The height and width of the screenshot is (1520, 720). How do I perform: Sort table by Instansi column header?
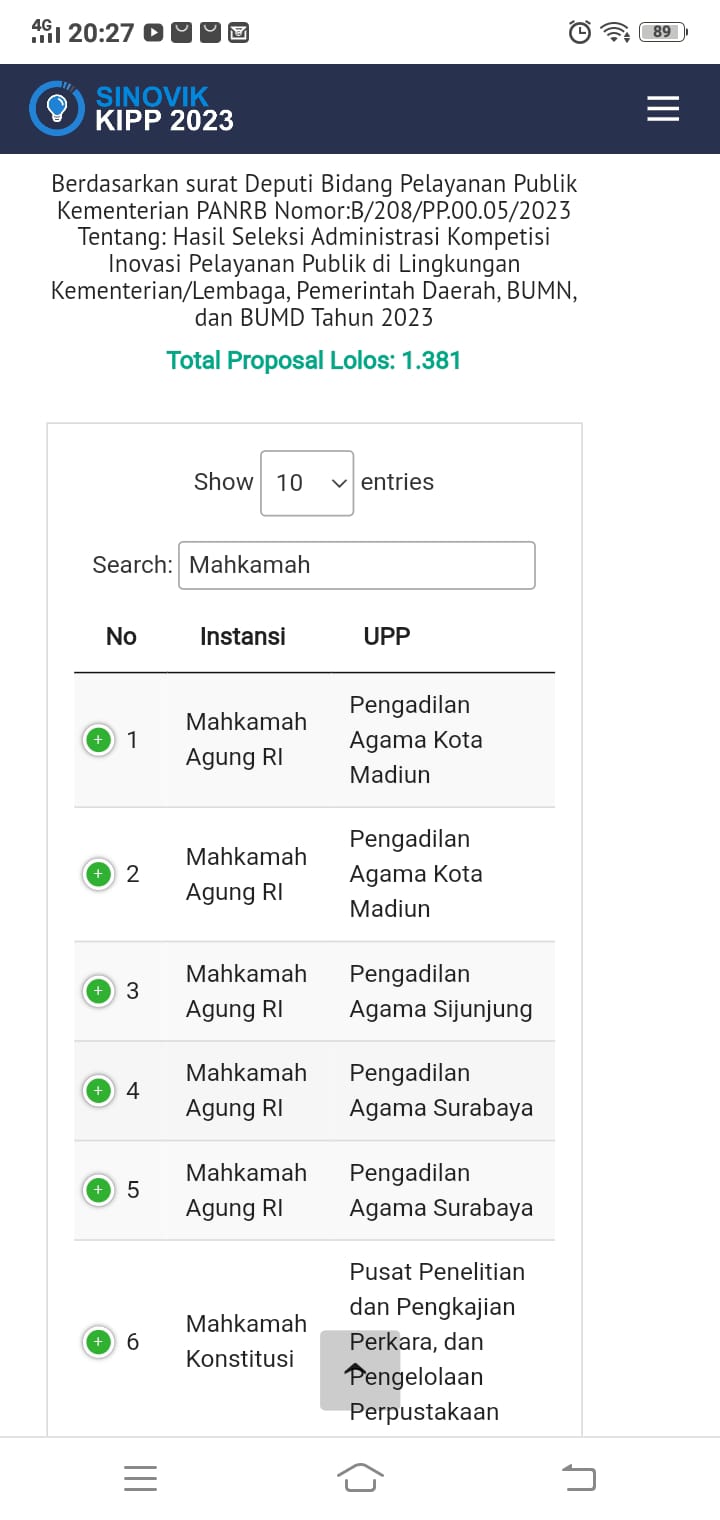pyautogui.click(x=243, y=636)
